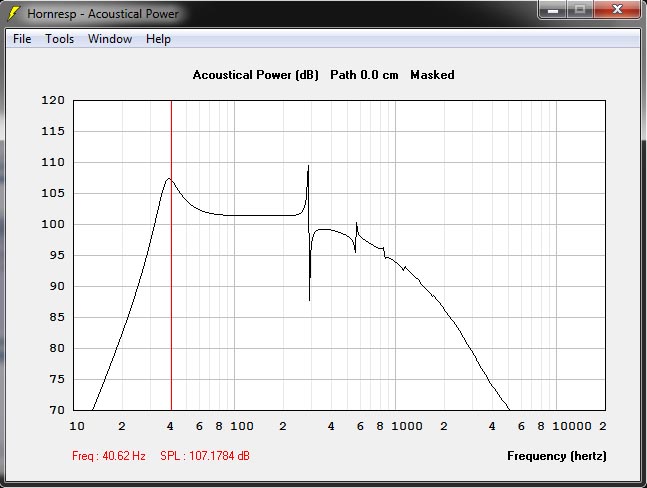Open the File menu
Screen dimensions: 647x488
22,39
